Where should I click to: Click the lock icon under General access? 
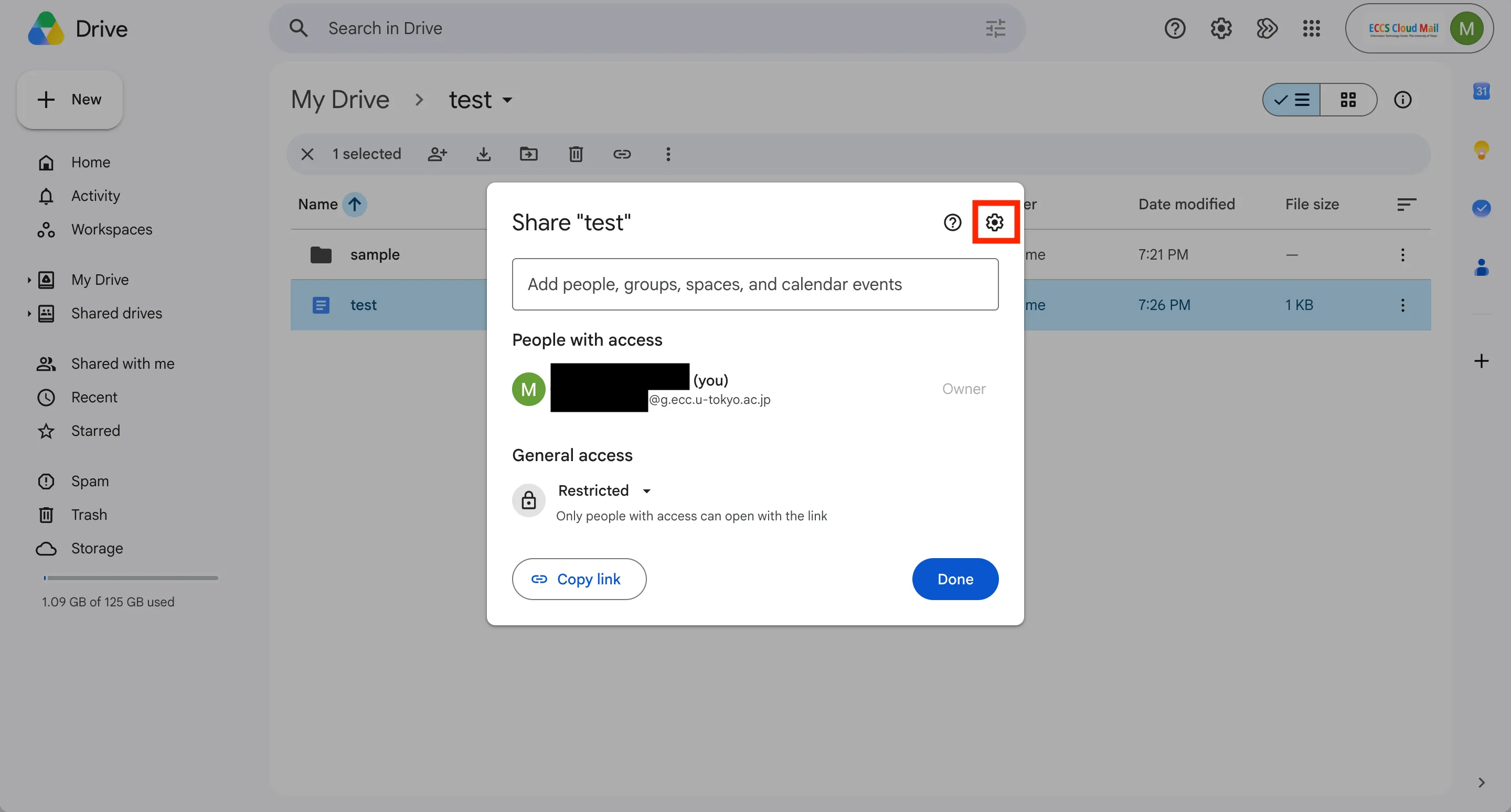pyautogui.click(x=528, y=500)
